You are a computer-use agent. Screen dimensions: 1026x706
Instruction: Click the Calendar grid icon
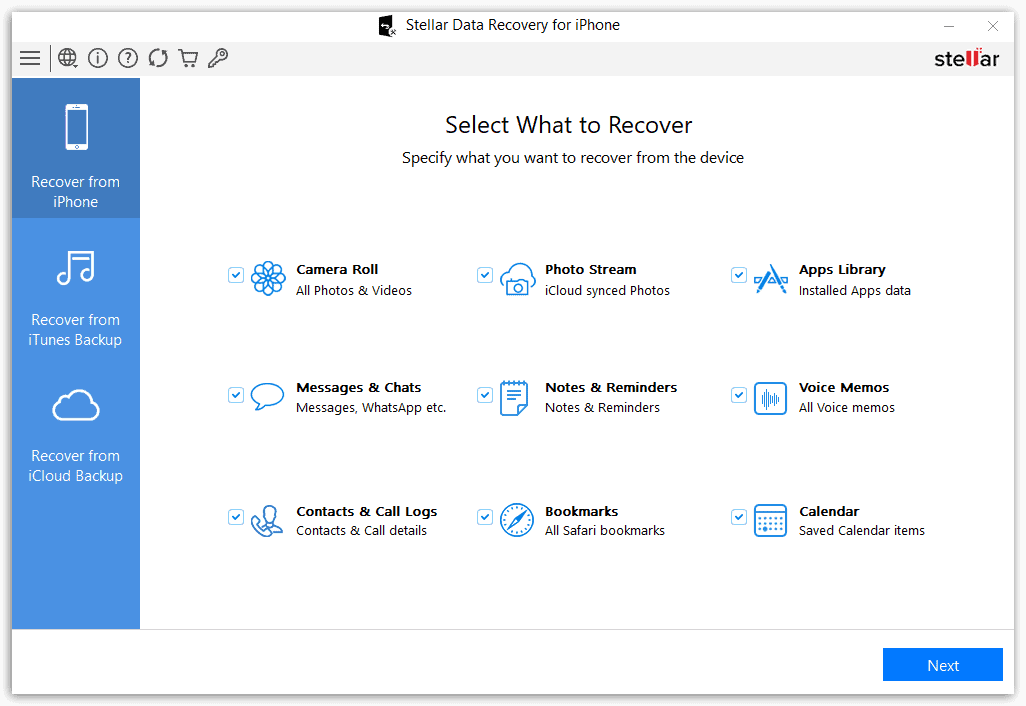click(770, 520)
